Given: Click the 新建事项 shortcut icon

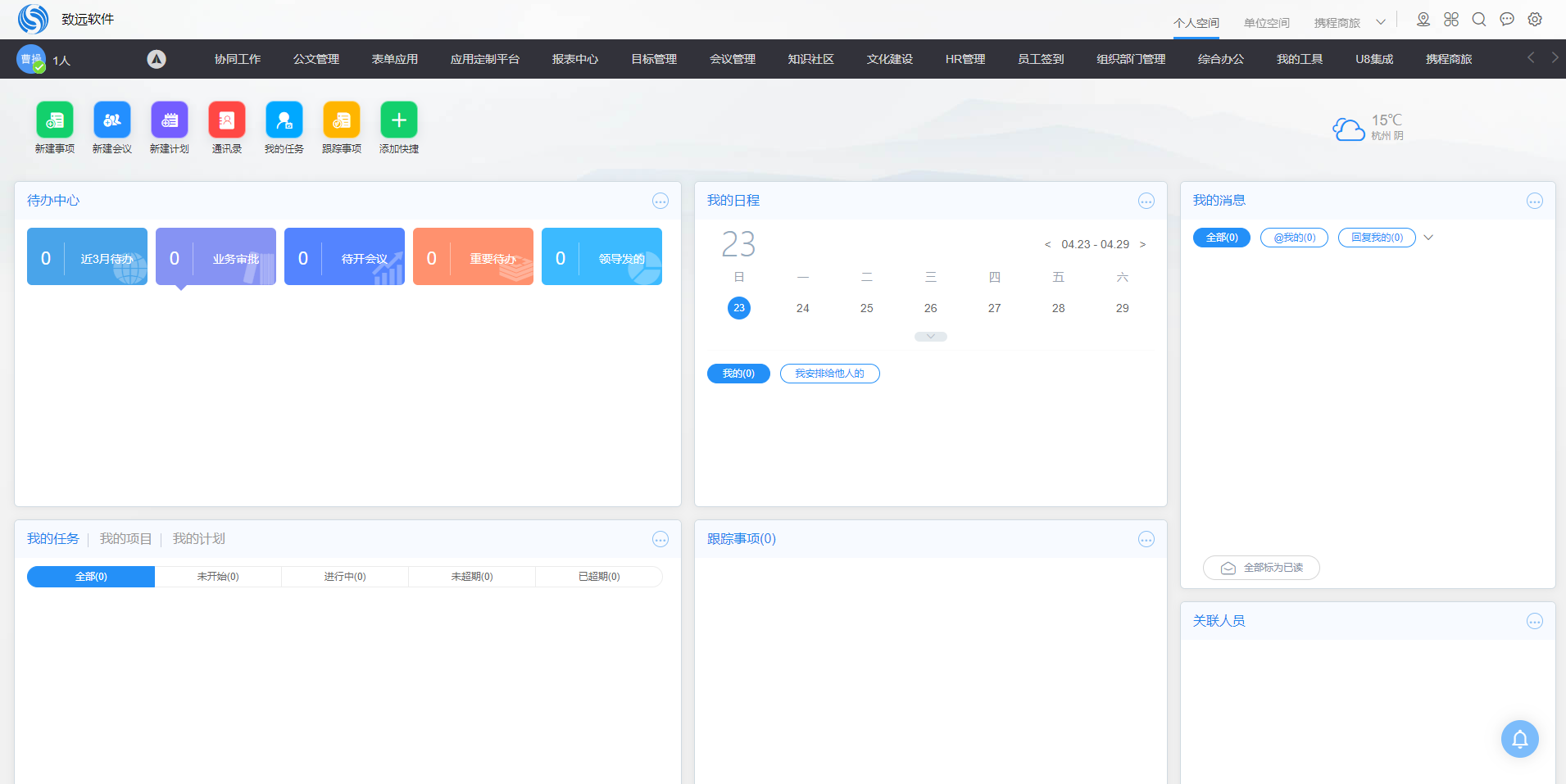Looking at the screenshot, I should (x=55, y=120).
